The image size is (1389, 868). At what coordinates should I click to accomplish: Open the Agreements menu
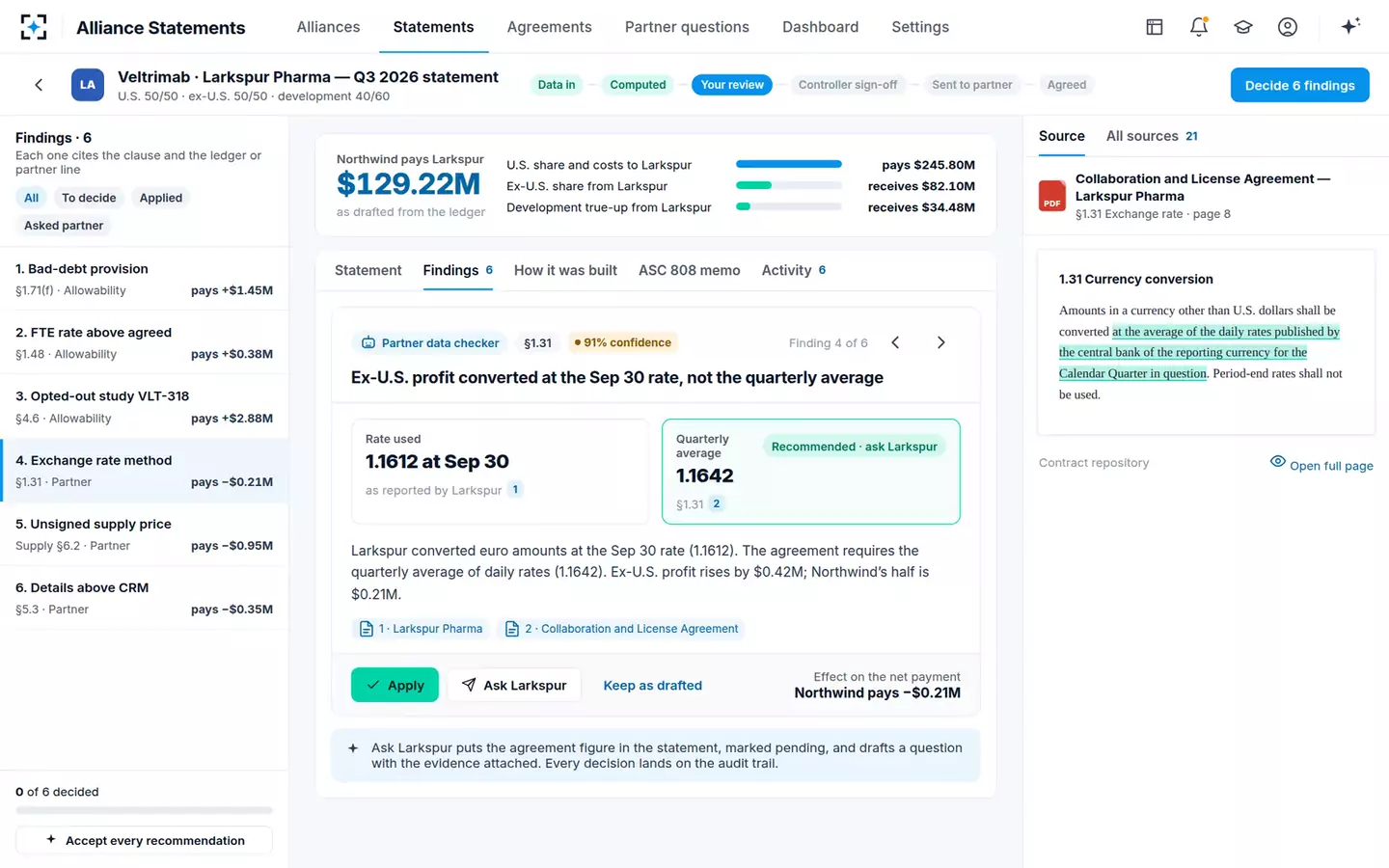tap(550, 27)
